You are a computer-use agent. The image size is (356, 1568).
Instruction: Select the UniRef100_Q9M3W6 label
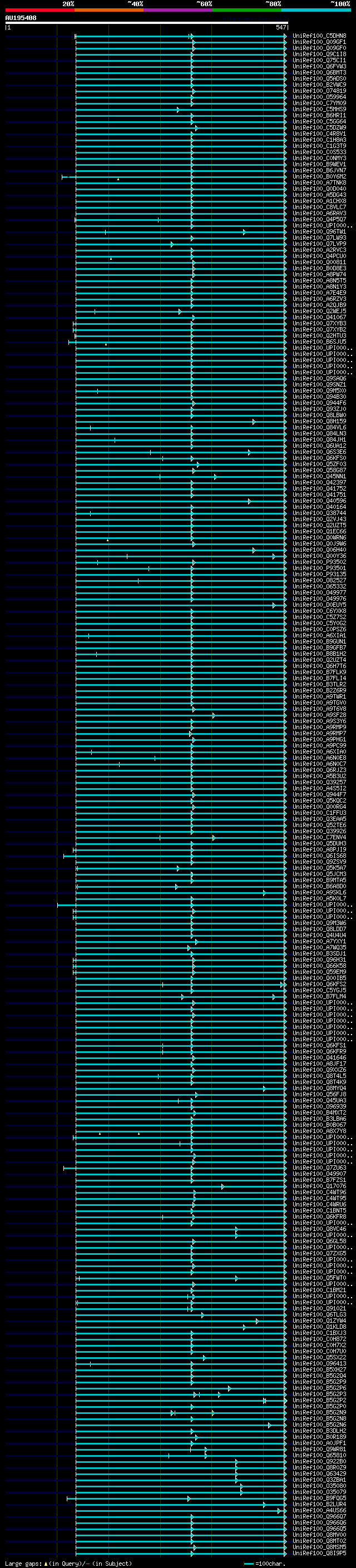pos(319,923)
